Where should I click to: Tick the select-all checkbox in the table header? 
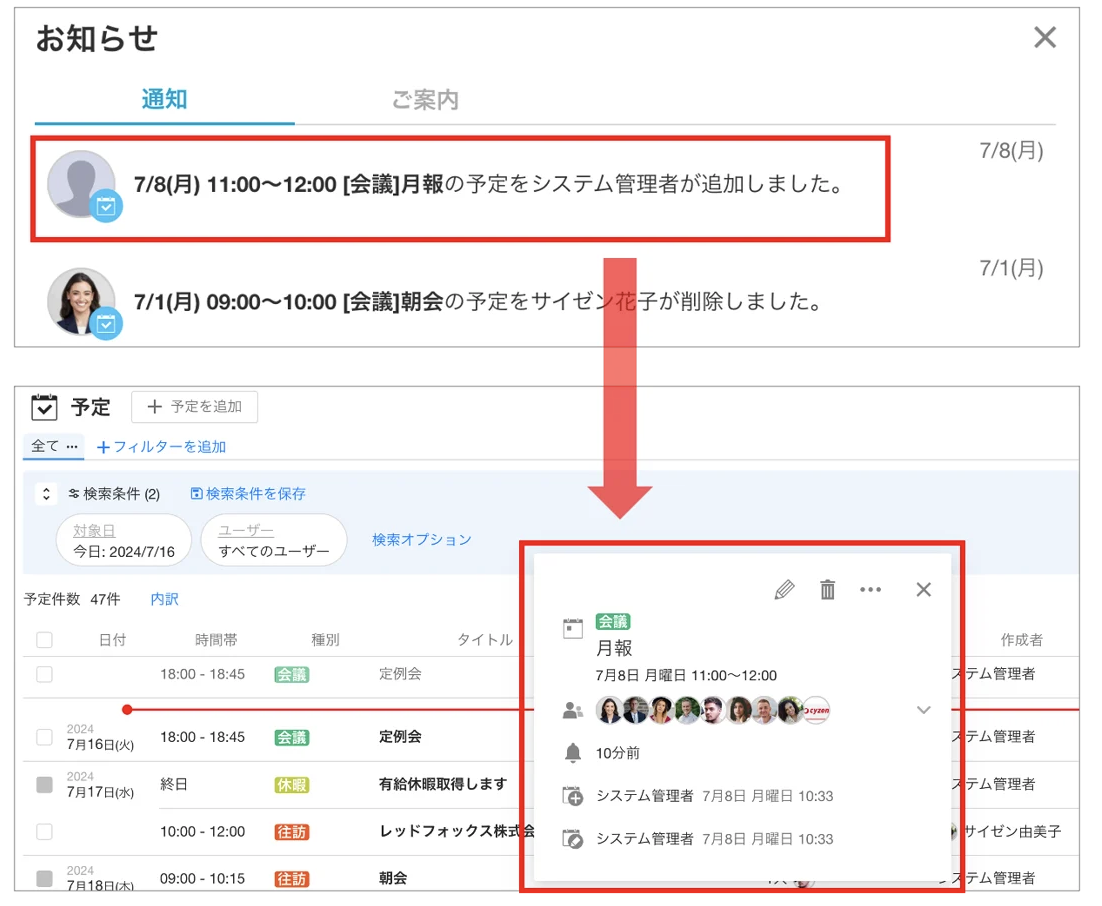click(44, 640)
